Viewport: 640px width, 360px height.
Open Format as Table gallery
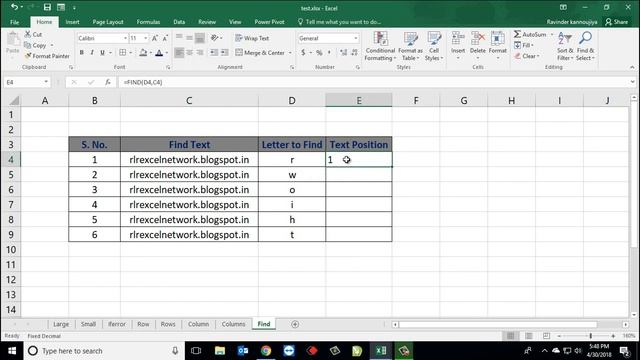tap(410, 46)
